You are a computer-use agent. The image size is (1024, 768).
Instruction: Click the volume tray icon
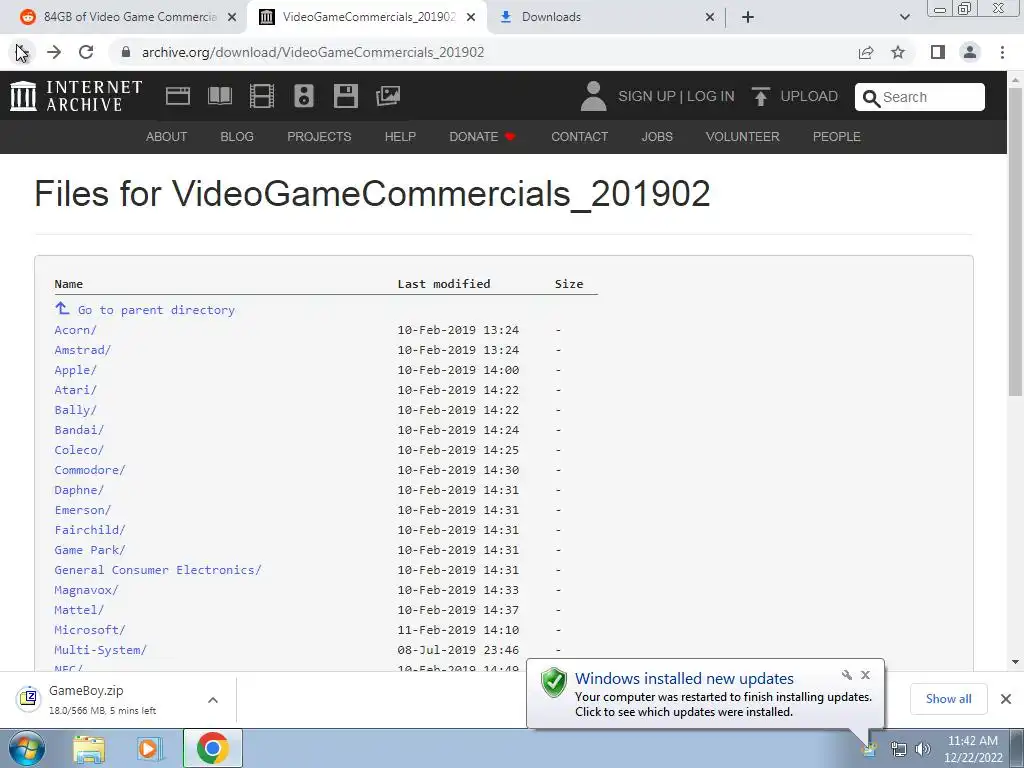pos(922,749)
